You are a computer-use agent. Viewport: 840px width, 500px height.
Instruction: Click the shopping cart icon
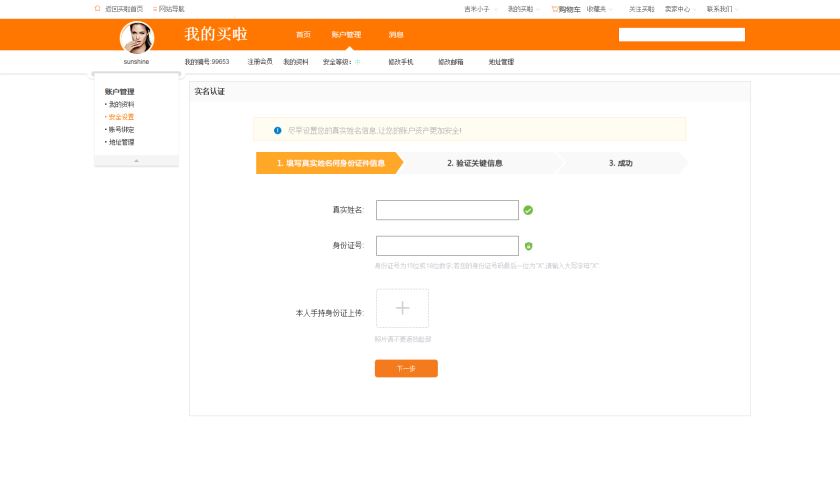pos(554,9)
